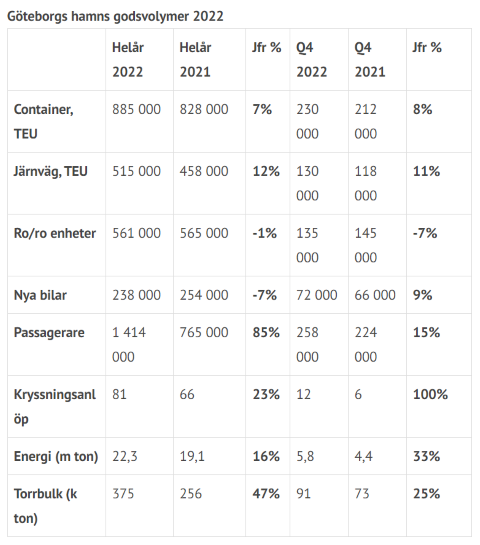Click the Nya bilar row label
Viewport: 480px width, 545px height.
pyautogui.click(x=40, y=295)
